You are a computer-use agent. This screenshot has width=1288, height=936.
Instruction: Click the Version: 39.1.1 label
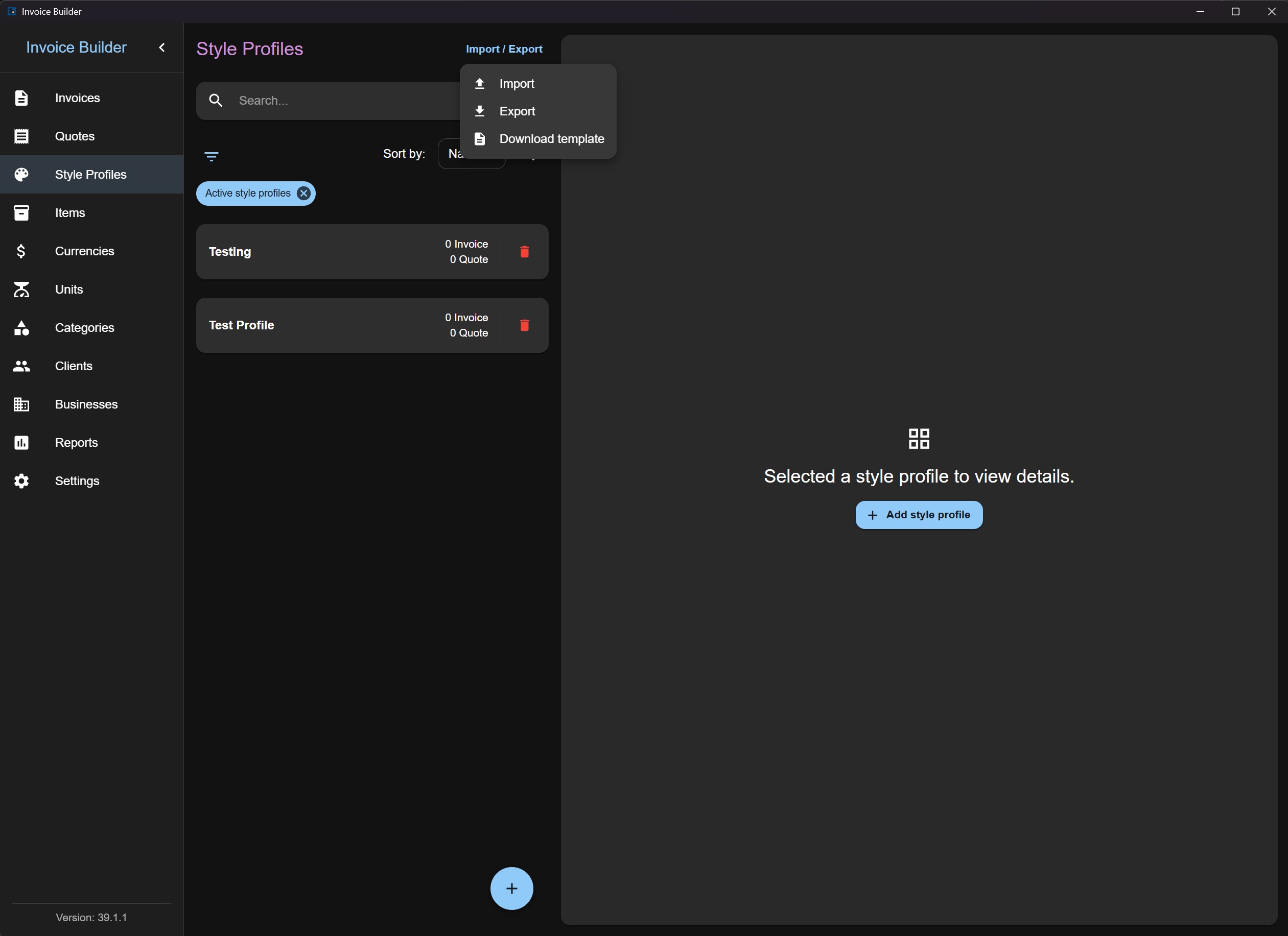tap(91, 917)
